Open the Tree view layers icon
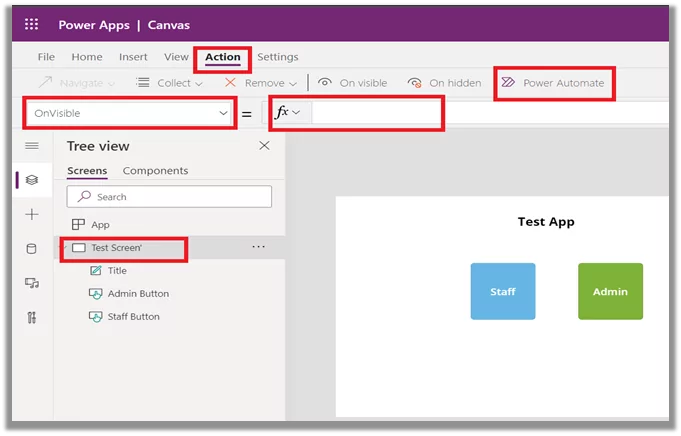Viewport: 681px width, 436px height. point(32,180)
